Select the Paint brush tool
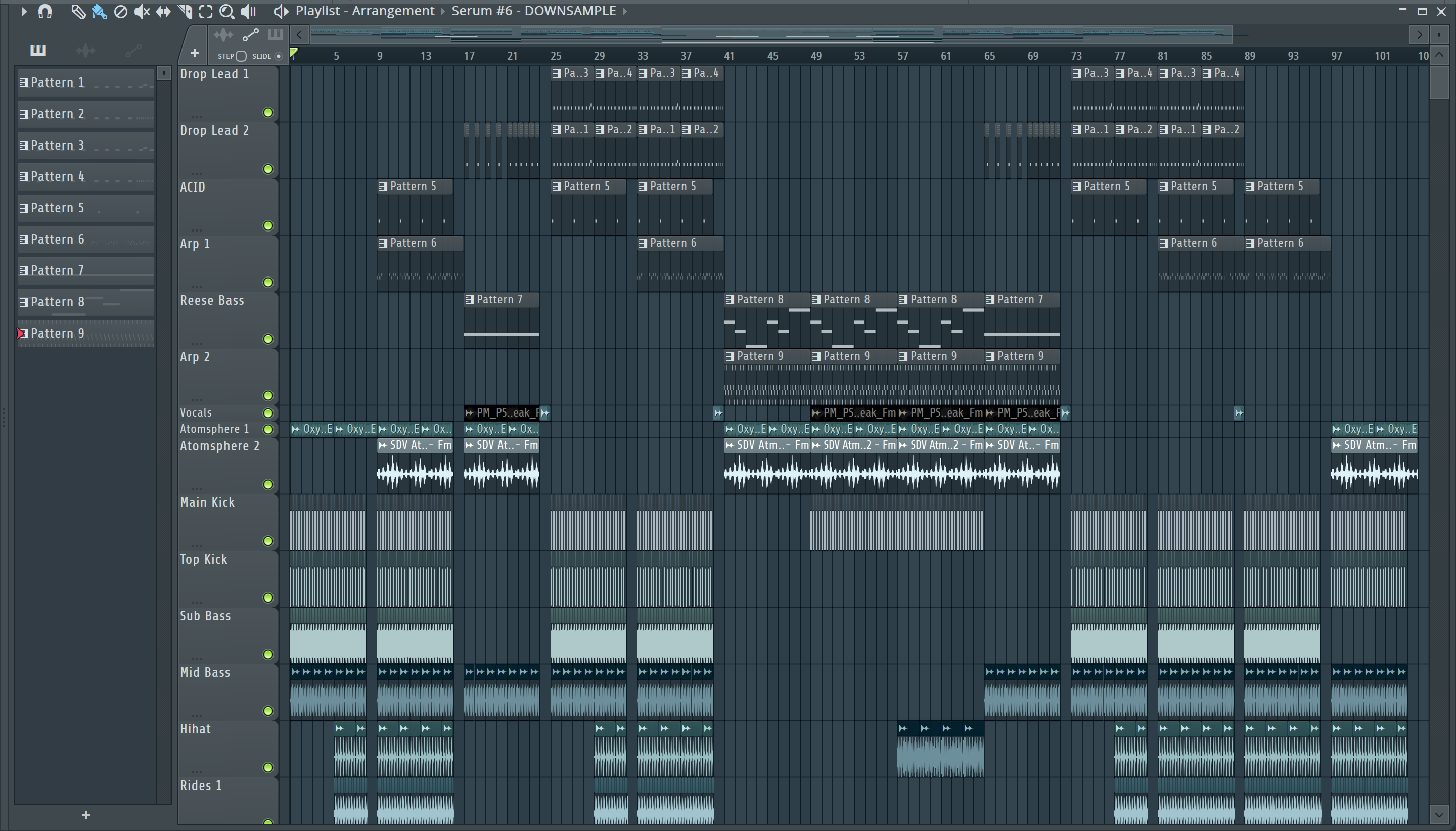Viewport: 1456px width, 831px height. [x=99, y=11]
